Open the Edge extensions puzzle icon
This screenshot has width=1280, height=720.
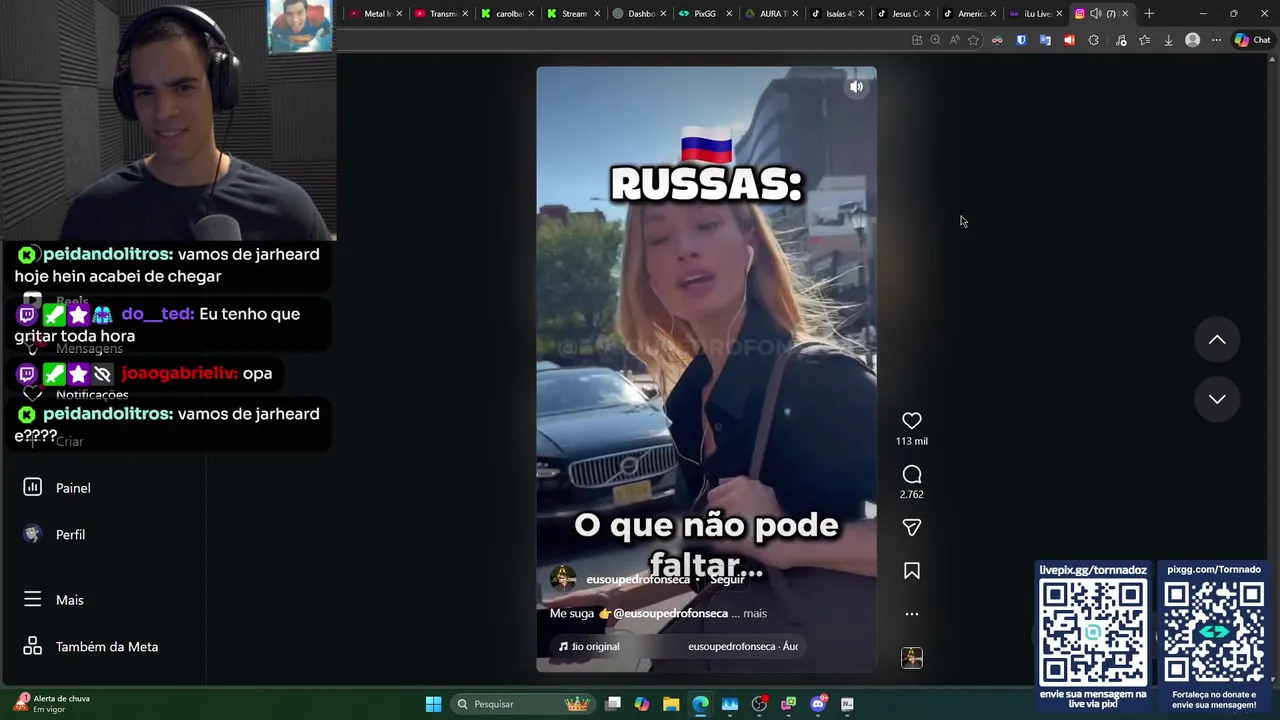coord(1093,40)
